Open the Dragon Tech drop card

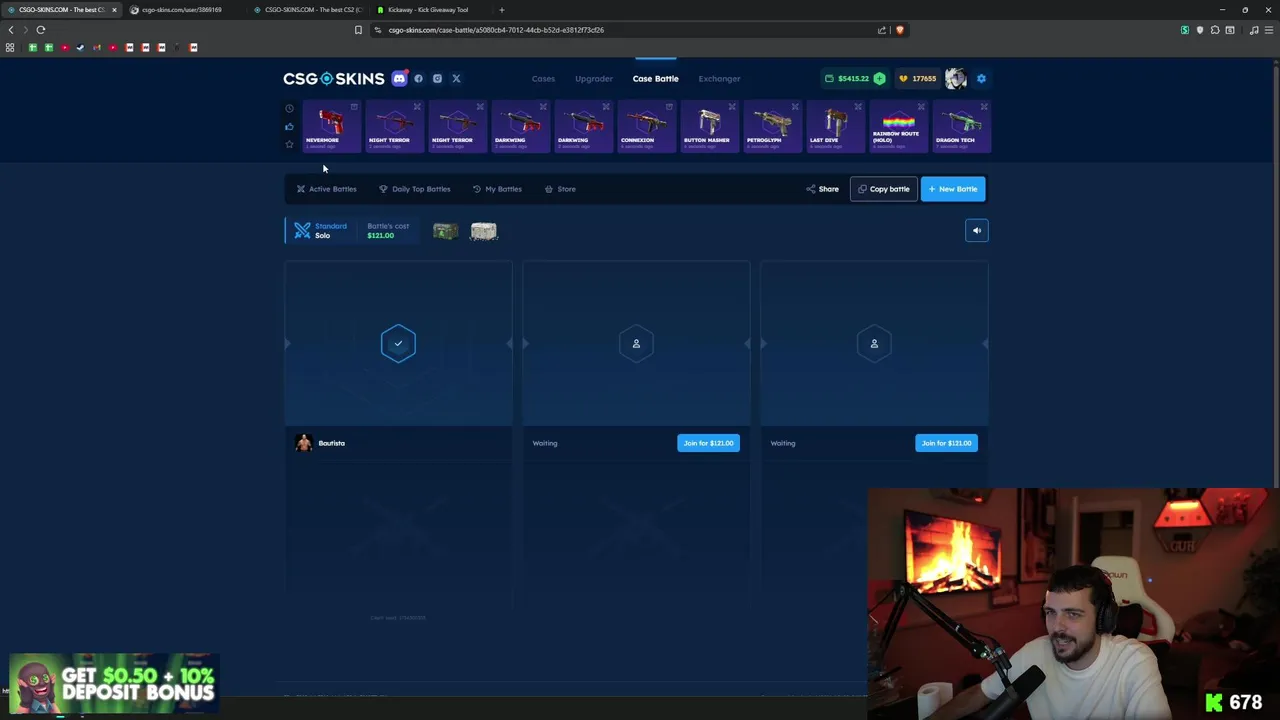[961, 127]
